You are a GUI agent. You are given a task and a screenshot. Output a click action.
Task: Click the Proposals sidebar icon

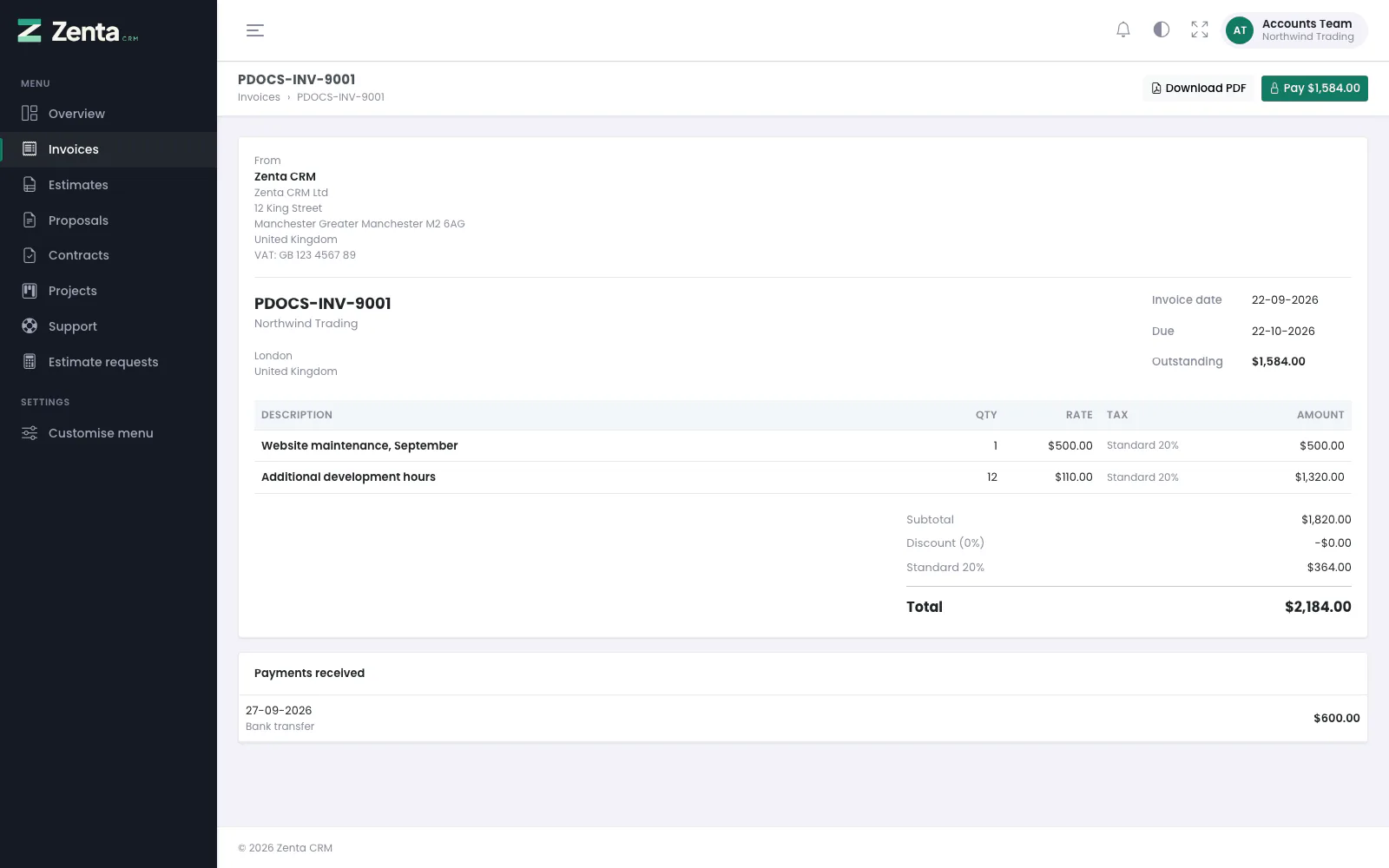[30, 220]
